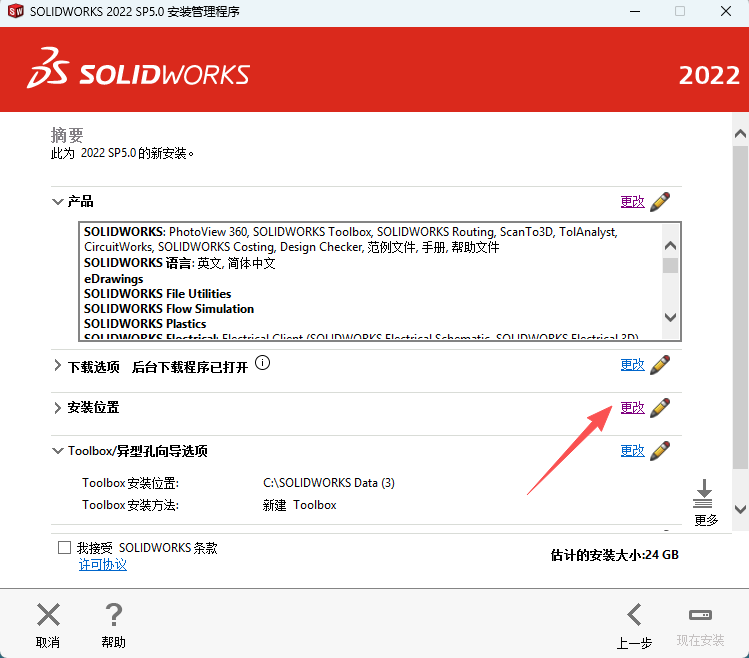Close the installation manager window
Screen dimensions: 749x658
click(726, 11)
